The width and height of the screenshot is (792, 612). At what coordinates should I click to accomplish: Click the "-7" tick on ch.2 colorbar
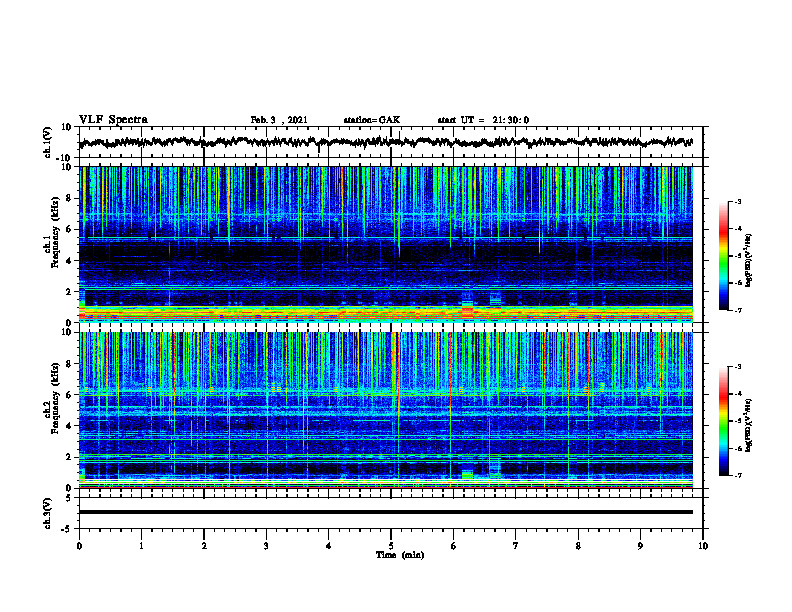[x=738, y=476]
